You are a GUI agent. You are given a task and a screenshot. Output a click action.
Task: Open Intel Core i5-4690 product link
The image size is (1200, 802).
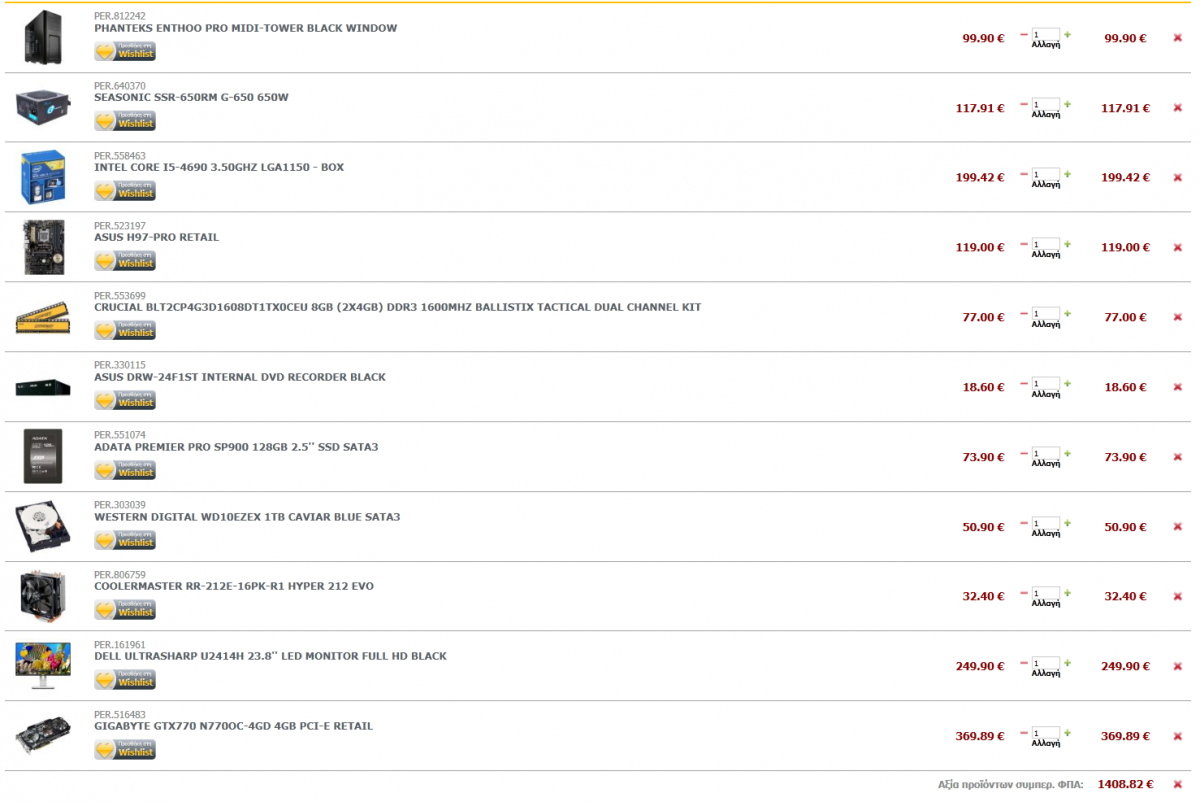coord(219,167)
